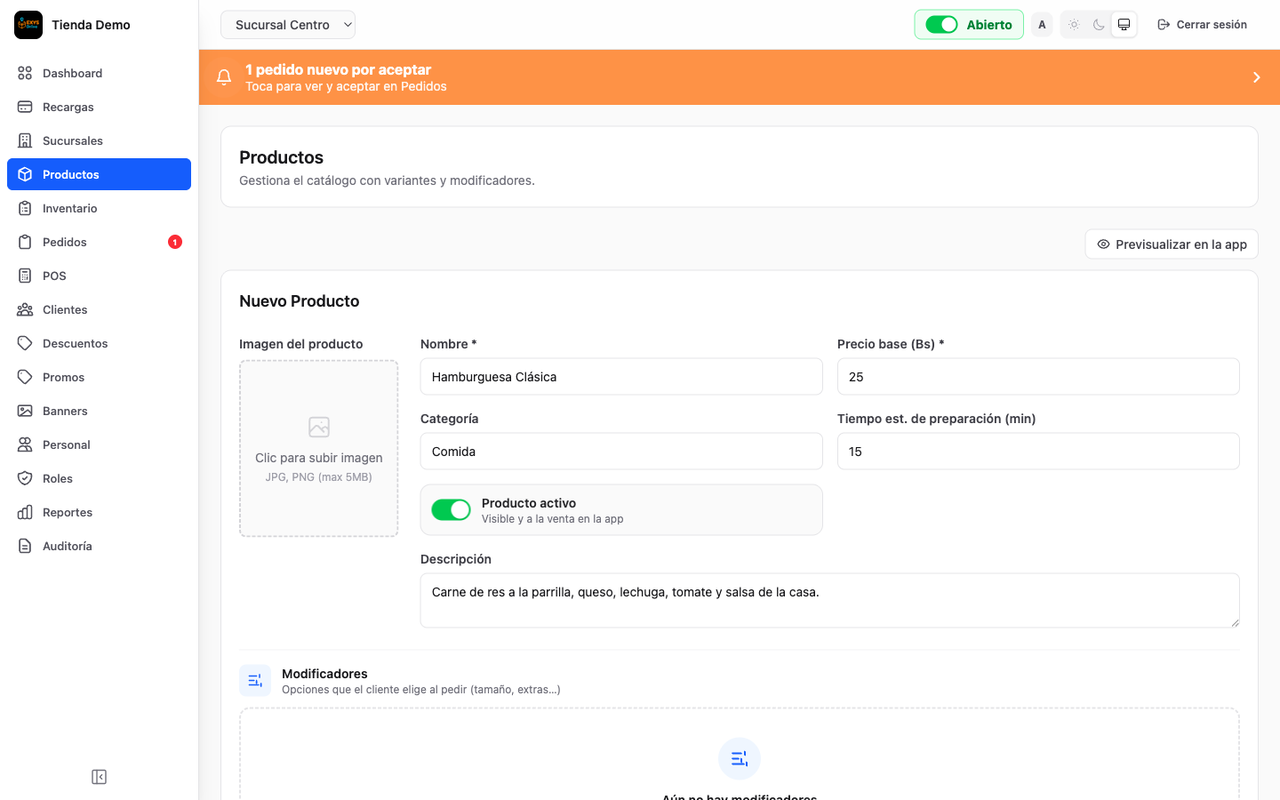Click the eye icon in Previsualizar
Image resolution: width=1280 pixels, height=800 pixels.
[1104, 244]
